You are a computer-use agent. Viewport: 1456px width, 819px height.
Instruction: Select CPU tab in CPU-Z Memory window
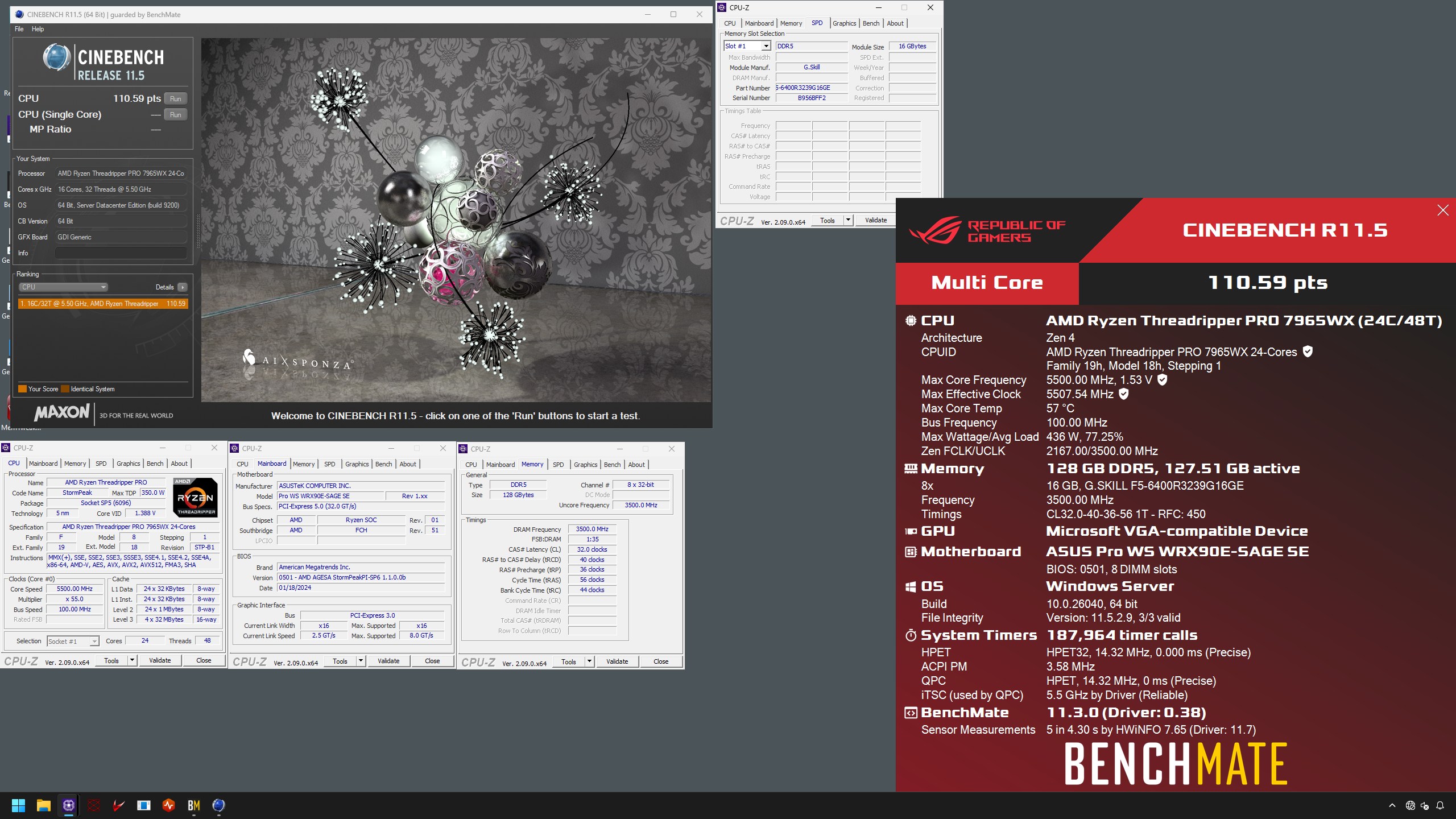471,465
